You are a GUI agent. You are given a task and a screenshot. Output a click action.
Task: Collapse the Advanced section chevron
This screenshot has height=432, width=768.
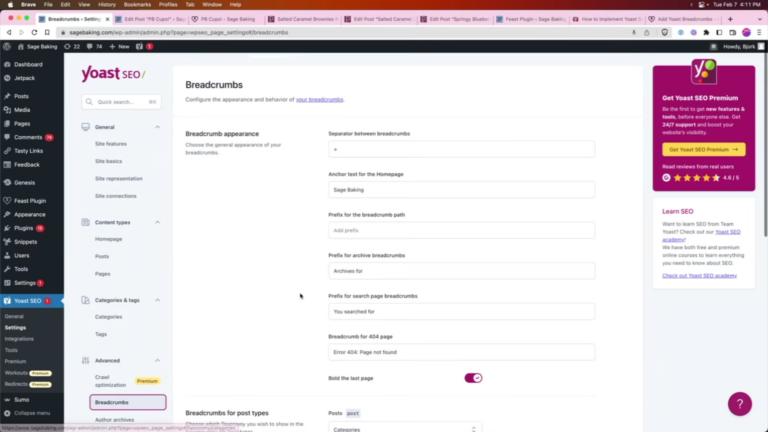pyautogui.click(x=158, y=360)
